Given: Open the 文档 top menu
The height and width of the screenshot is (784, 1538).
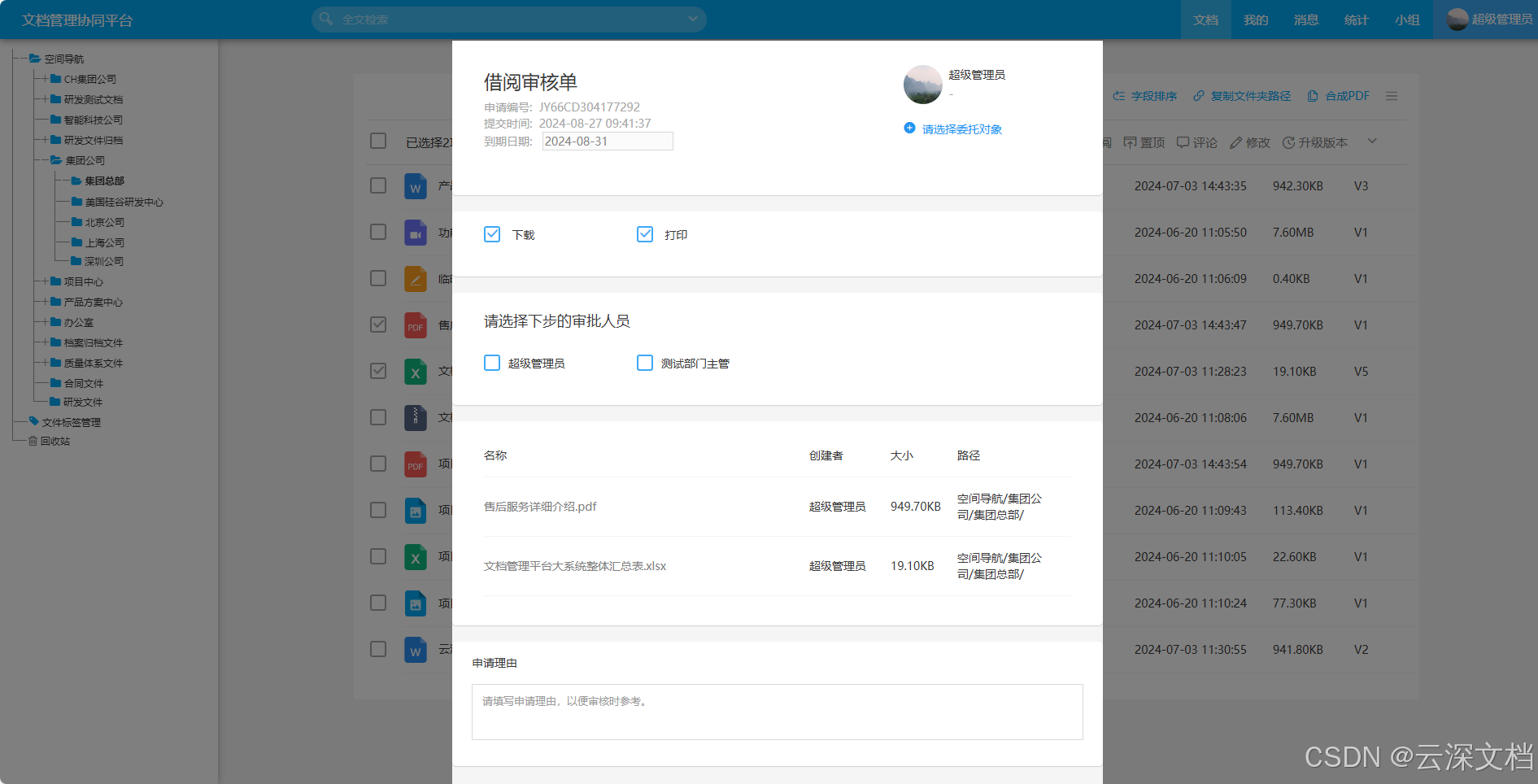Looking at the screenshot, I should [1205, 20].
